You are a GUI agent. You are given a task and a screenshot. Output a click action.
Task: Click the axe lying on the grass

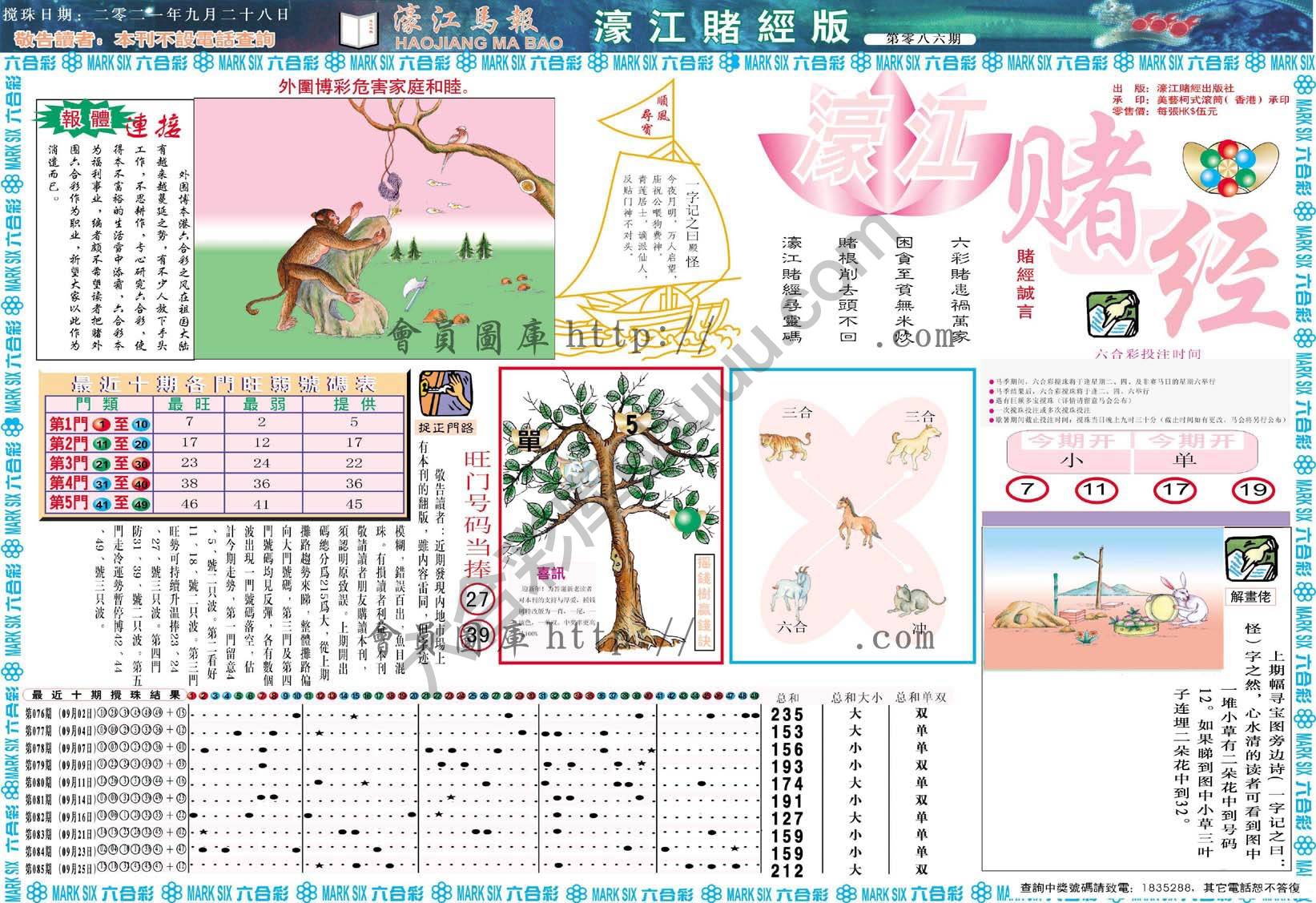pos(416,294)
